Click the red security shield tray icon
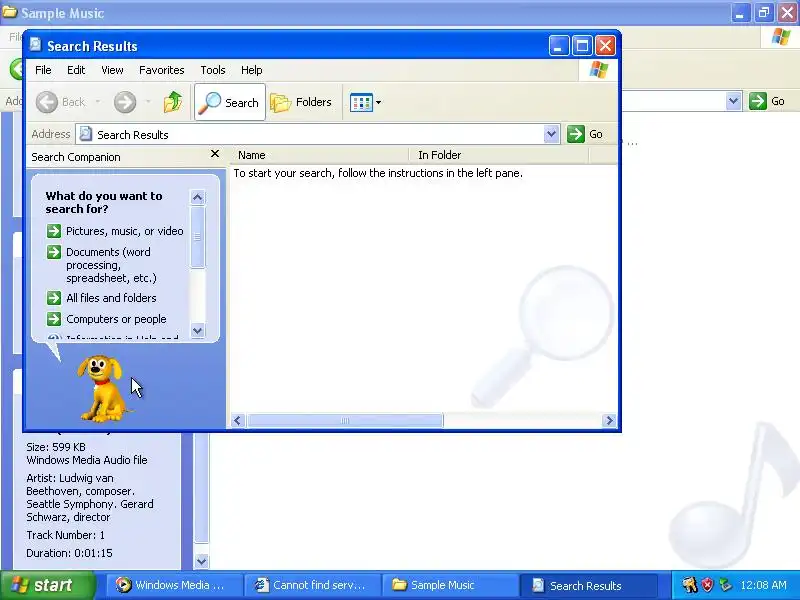800x600 pixels. [708, 585]
